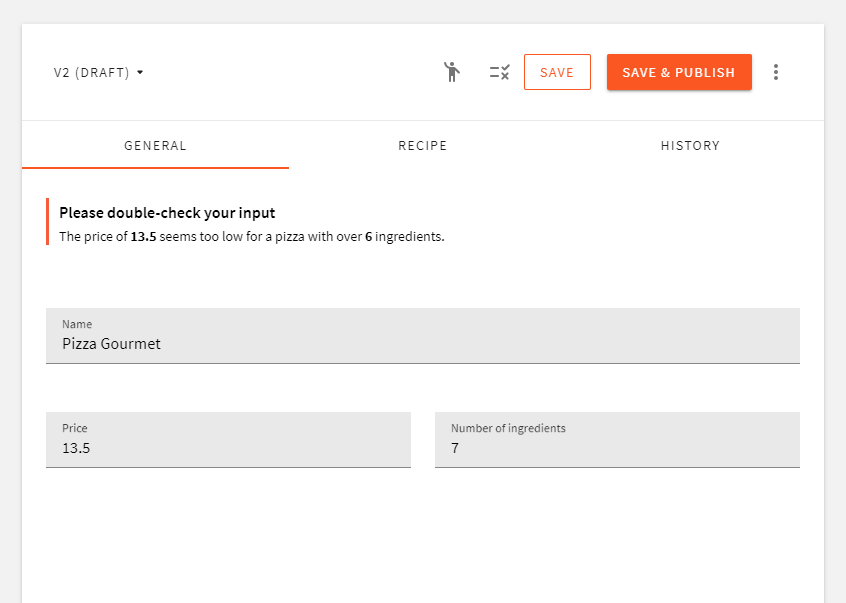Expand the V2 (DRAFT) version selector
Screen dimensions: 846x603
click(95, 72)
